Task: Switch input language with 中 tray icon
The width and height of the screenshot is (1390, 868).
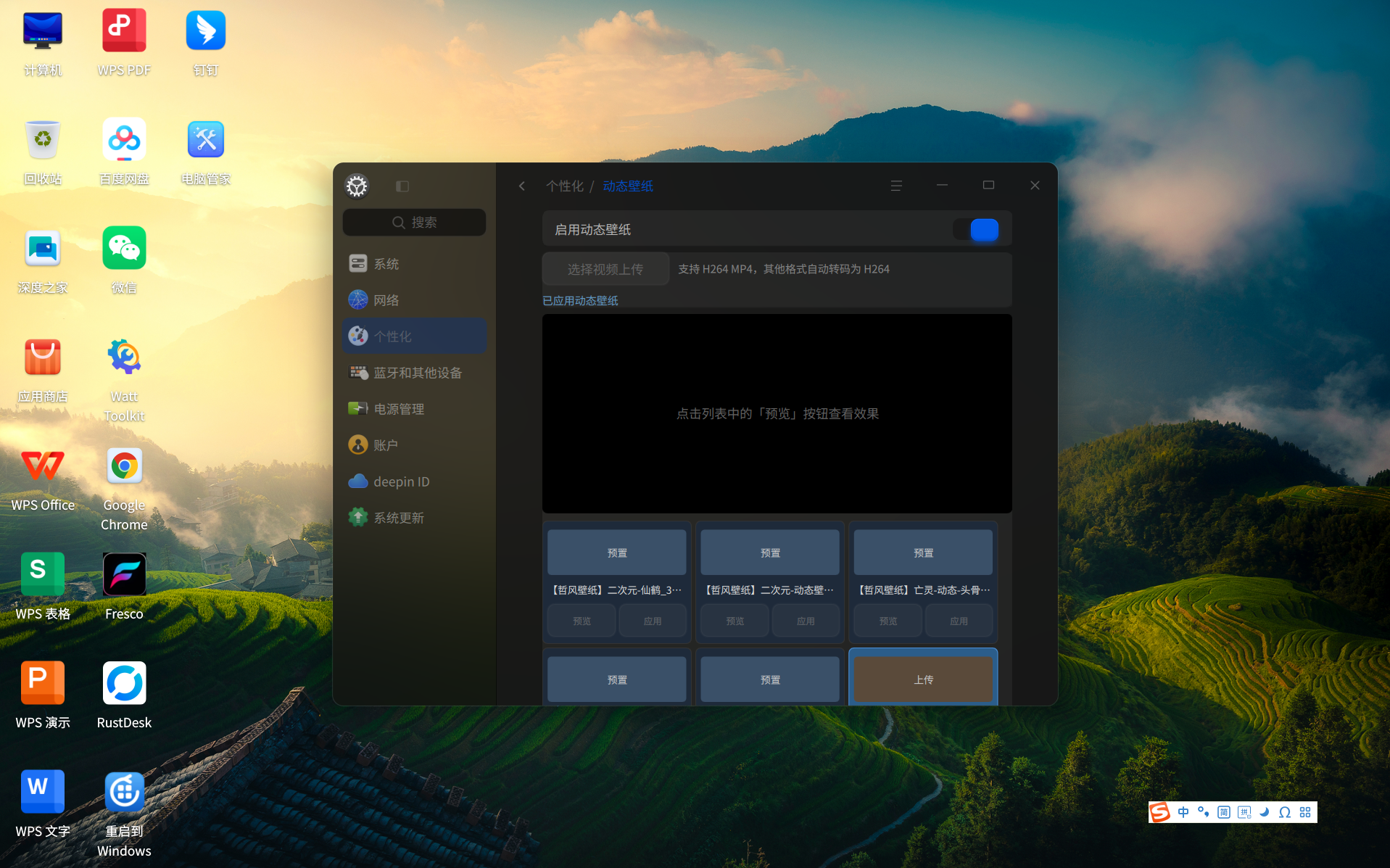Action: click(1183, 812)
